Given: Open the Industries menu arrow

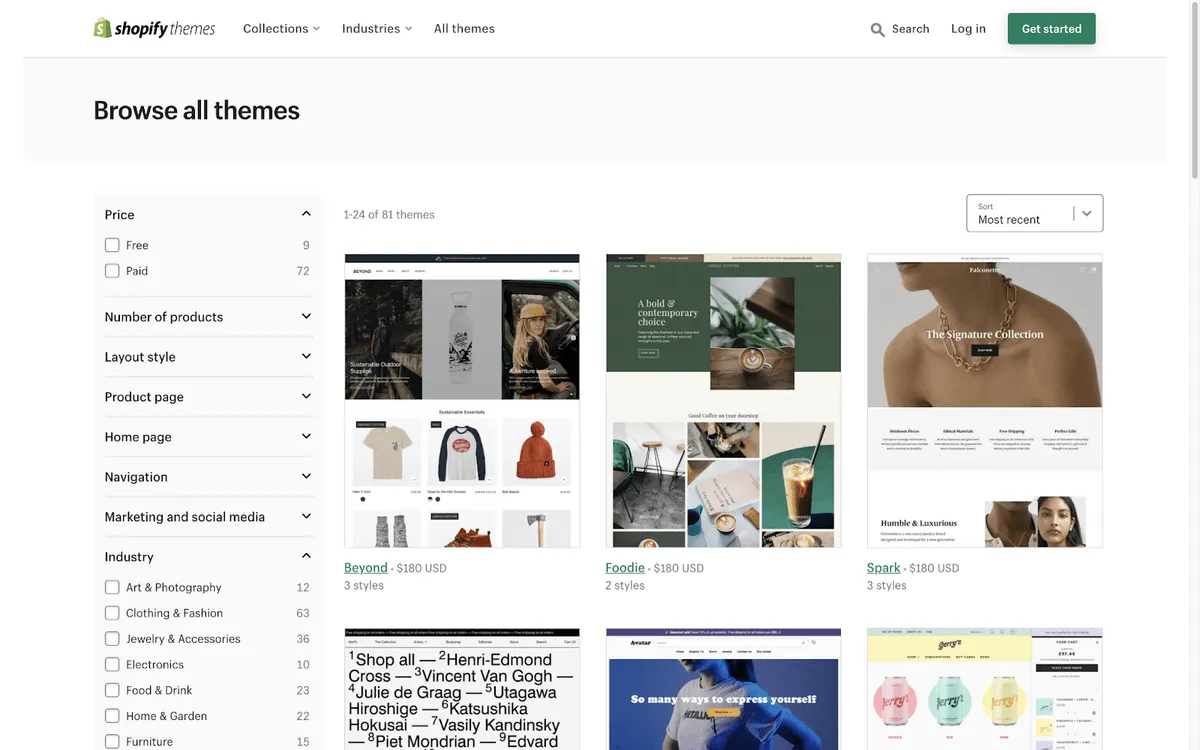Looking at the screenshot, I should coord(408,29).
